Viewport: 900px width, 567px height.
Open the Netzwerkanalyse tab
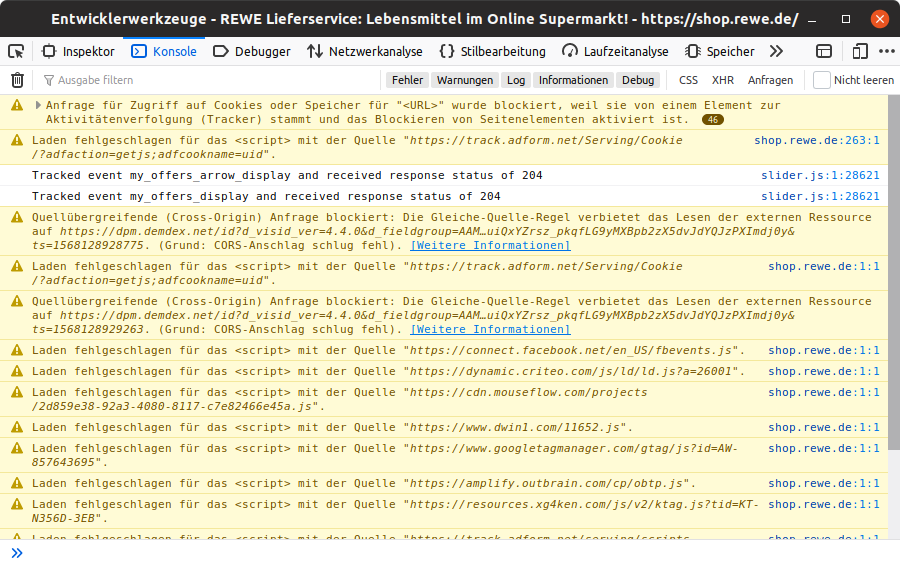pos(365,52)
